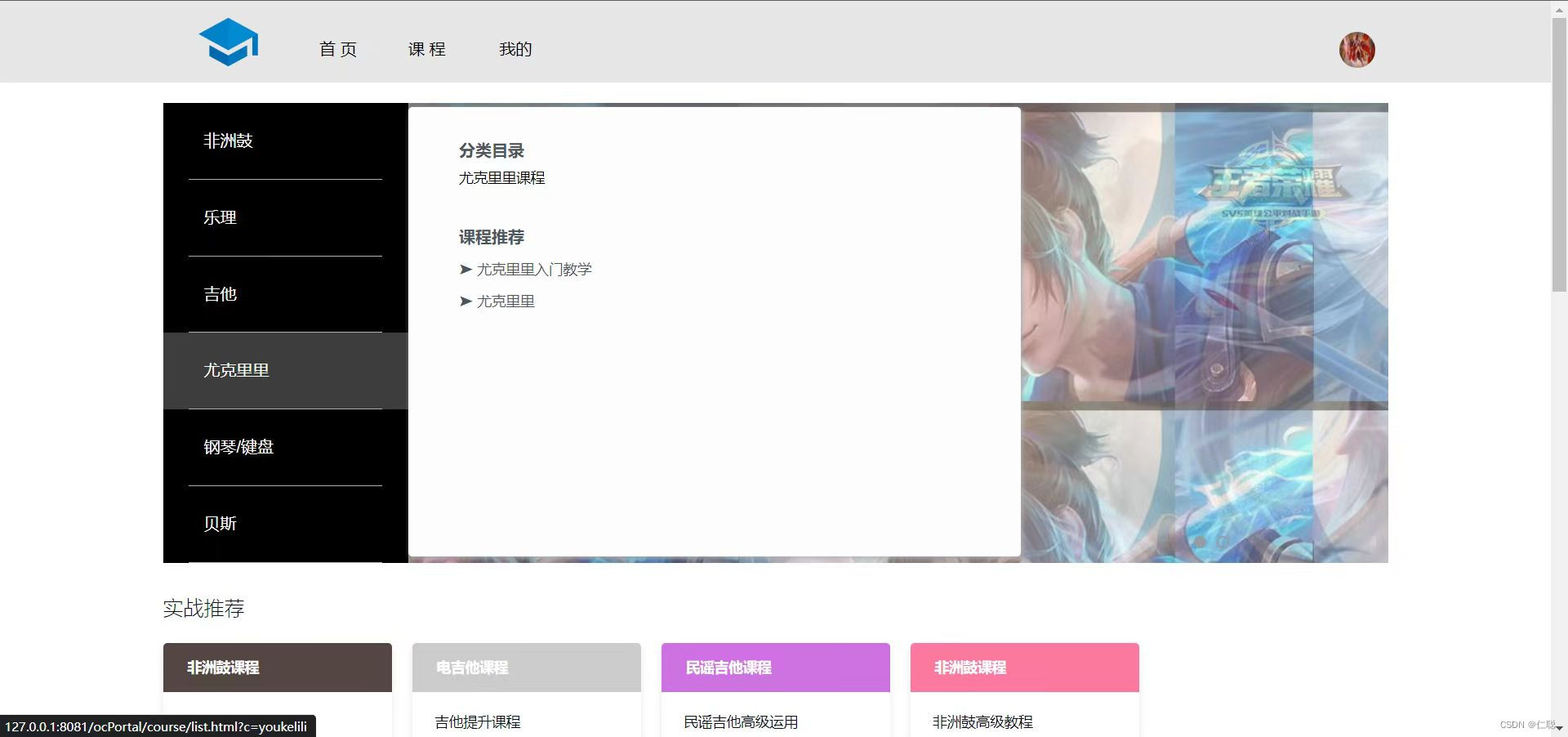Select the 非洲鼓 category in sidebar
The width and height of the screenshot is (1568, 737).
(285, 141)
